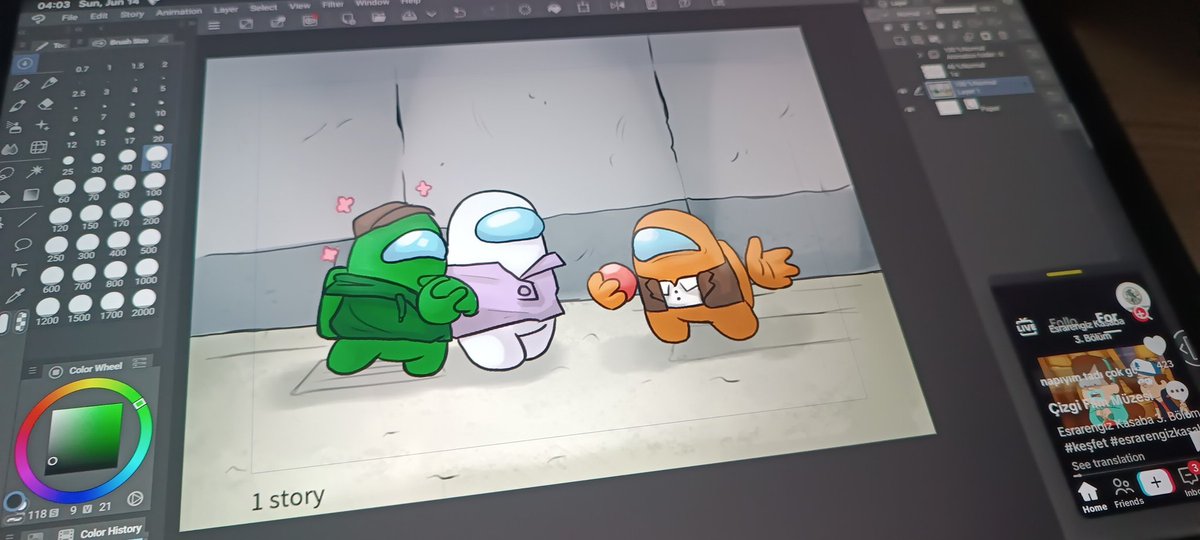Click the '1 story' page label

[x=288, y=497]
